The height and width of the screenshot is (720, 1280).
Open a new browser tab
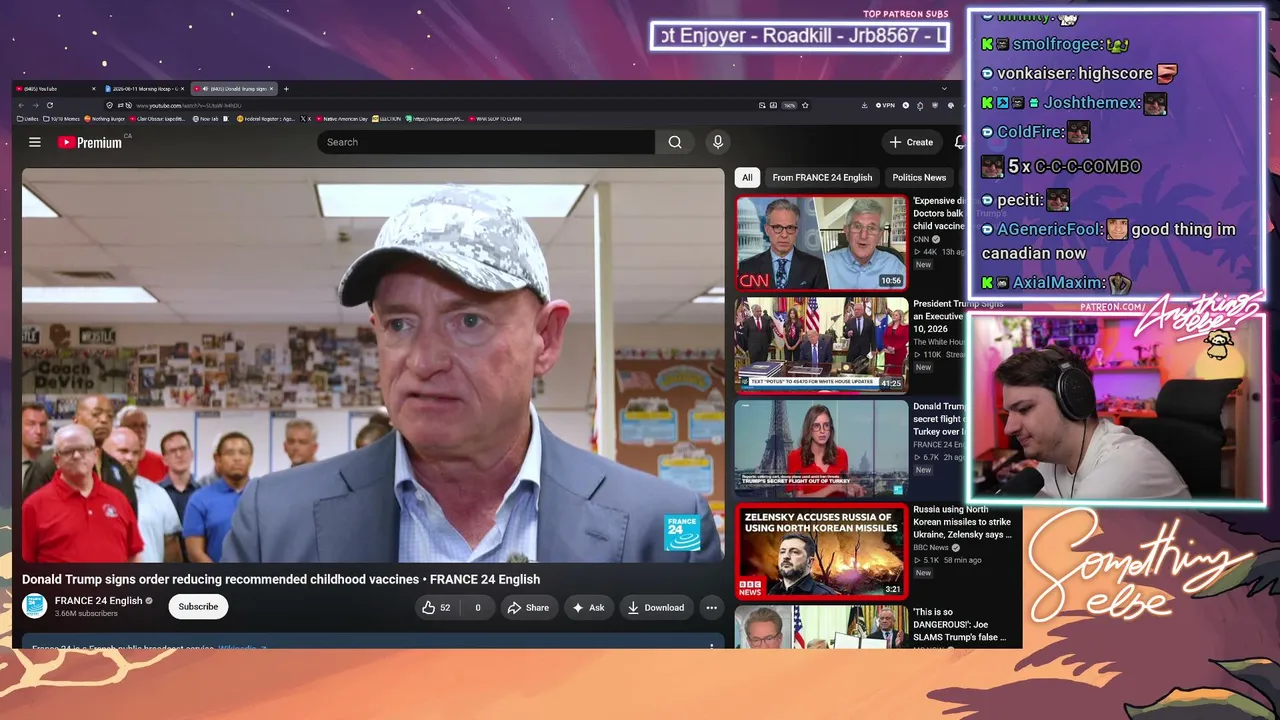286,89
